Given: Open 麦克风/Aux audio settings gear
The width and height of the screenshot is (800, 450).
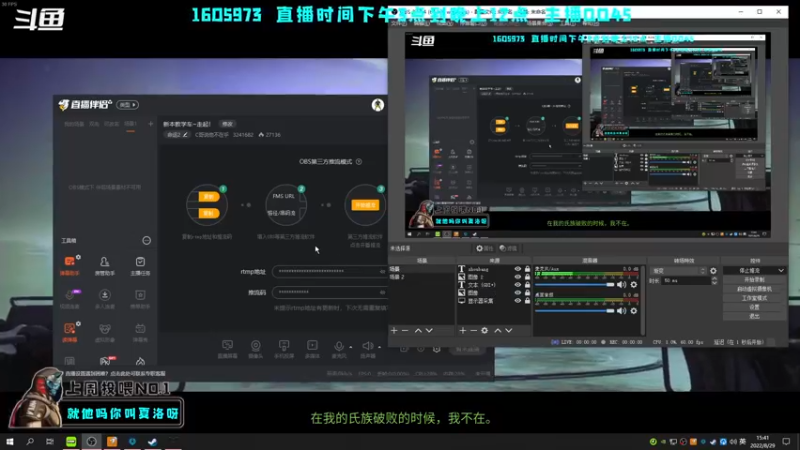Looking at the screenshot, I should pyautogui.click(x=634, y=285).
